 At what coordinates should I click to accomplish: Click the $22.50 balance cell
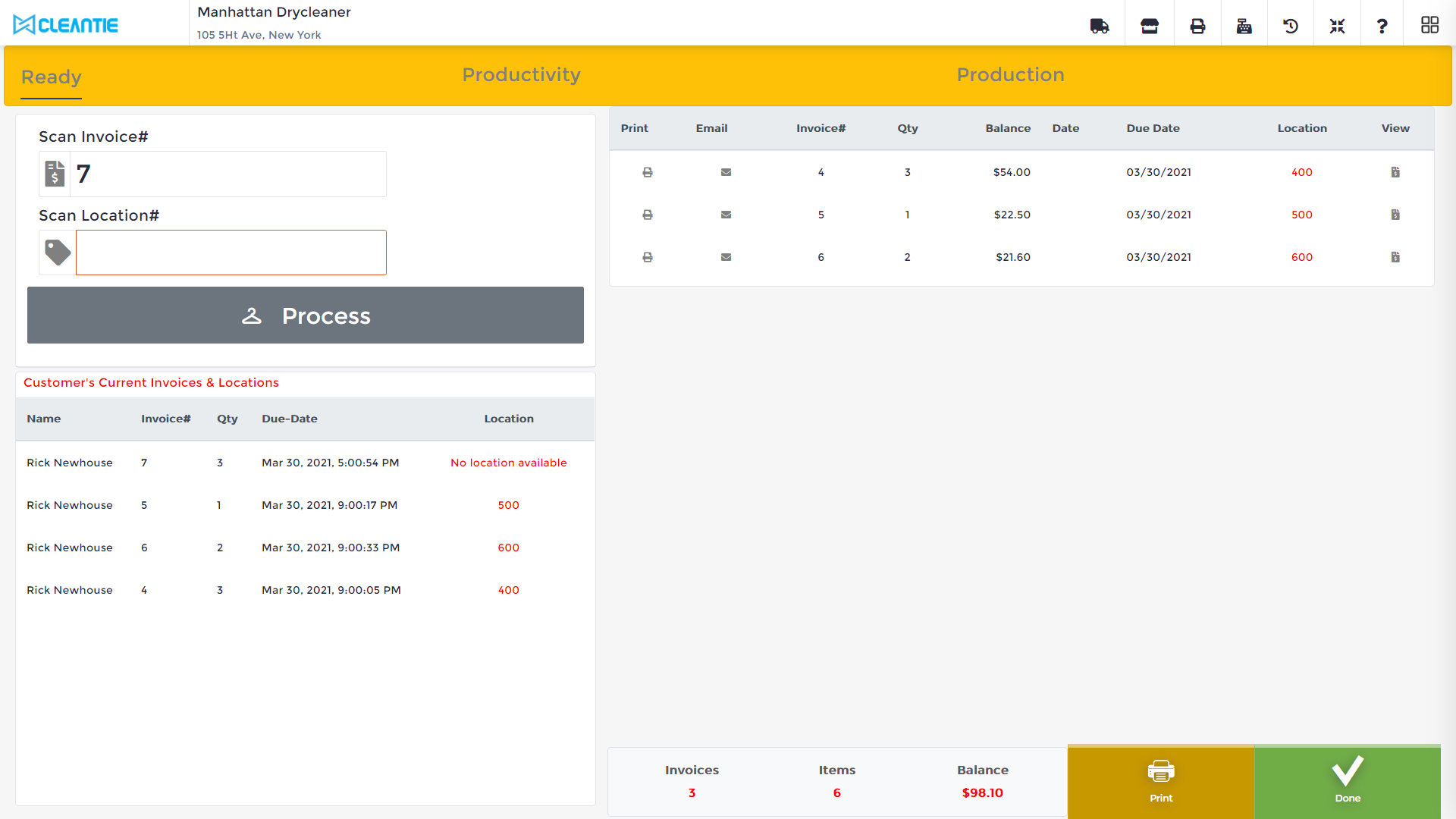[x=1012, y=215]
